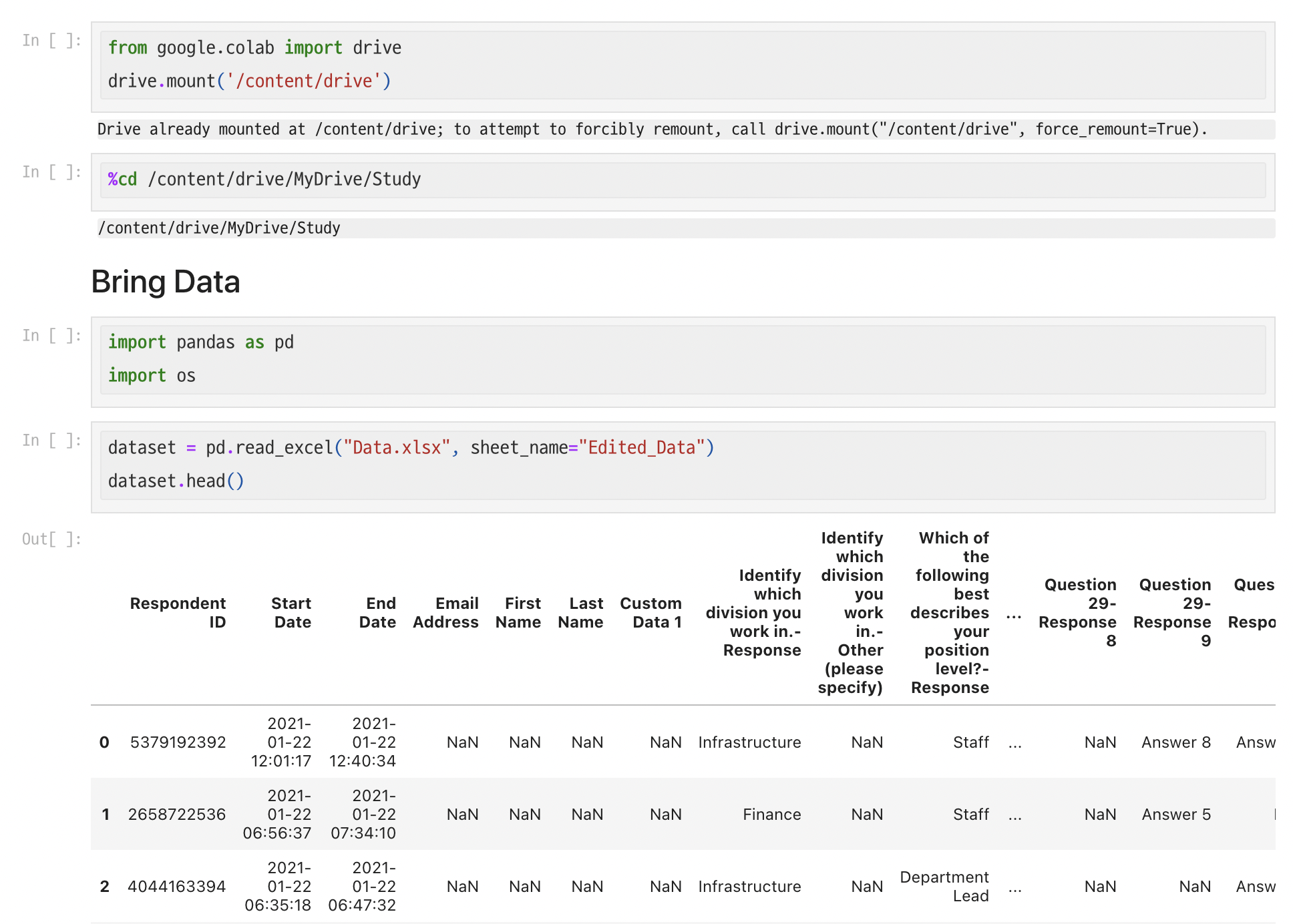
Task: Click Question 29-Response 8 column header
Action: coord(1078,612)
